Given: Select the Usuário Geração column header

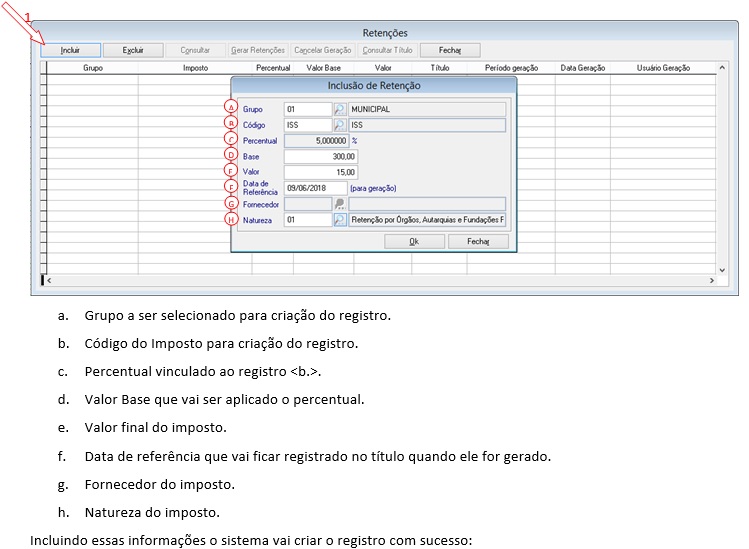Looking at the screenshot, I should coord(663,68).
